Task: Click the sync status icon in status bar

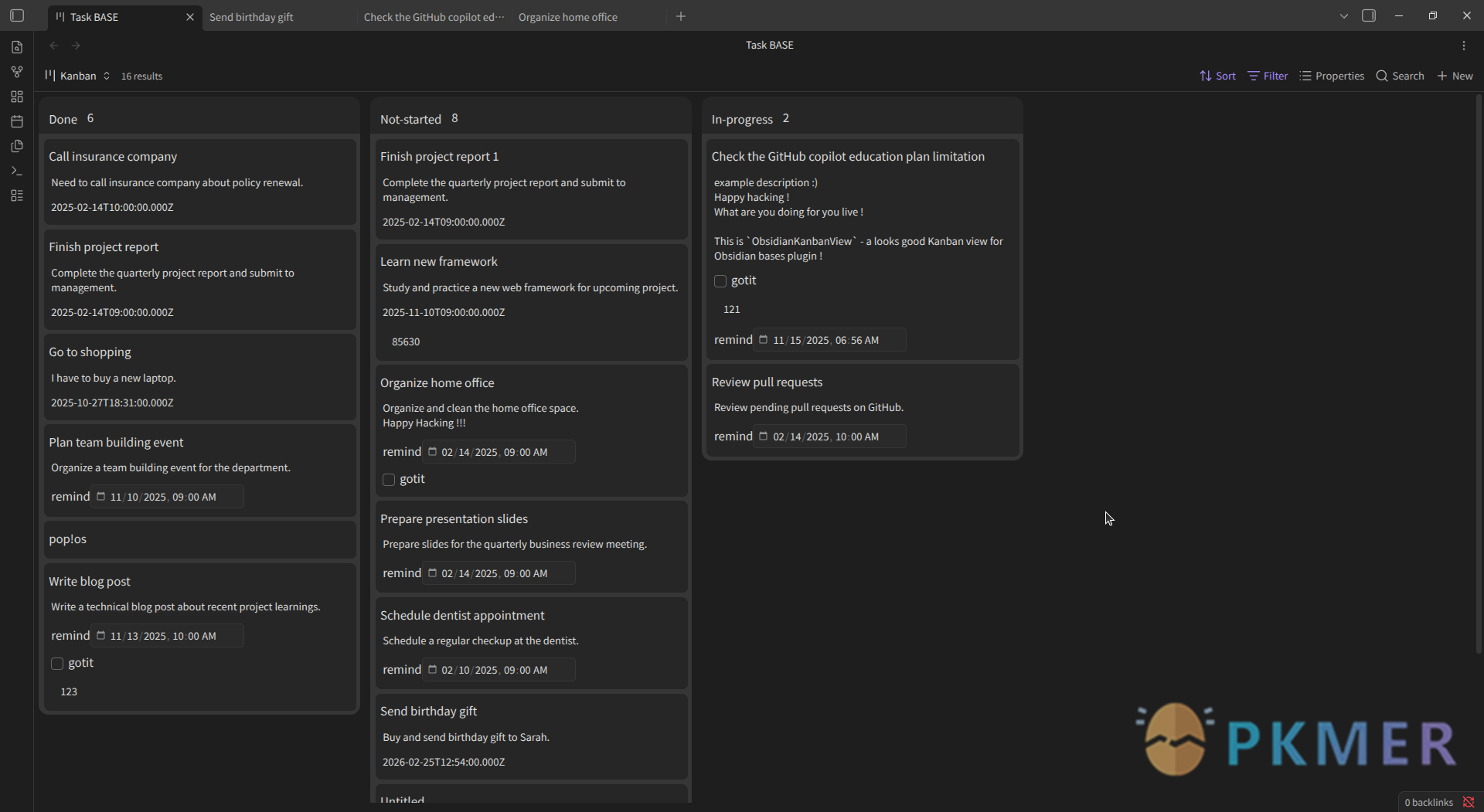Action: pyautogui.click(x=1469, y=802)
